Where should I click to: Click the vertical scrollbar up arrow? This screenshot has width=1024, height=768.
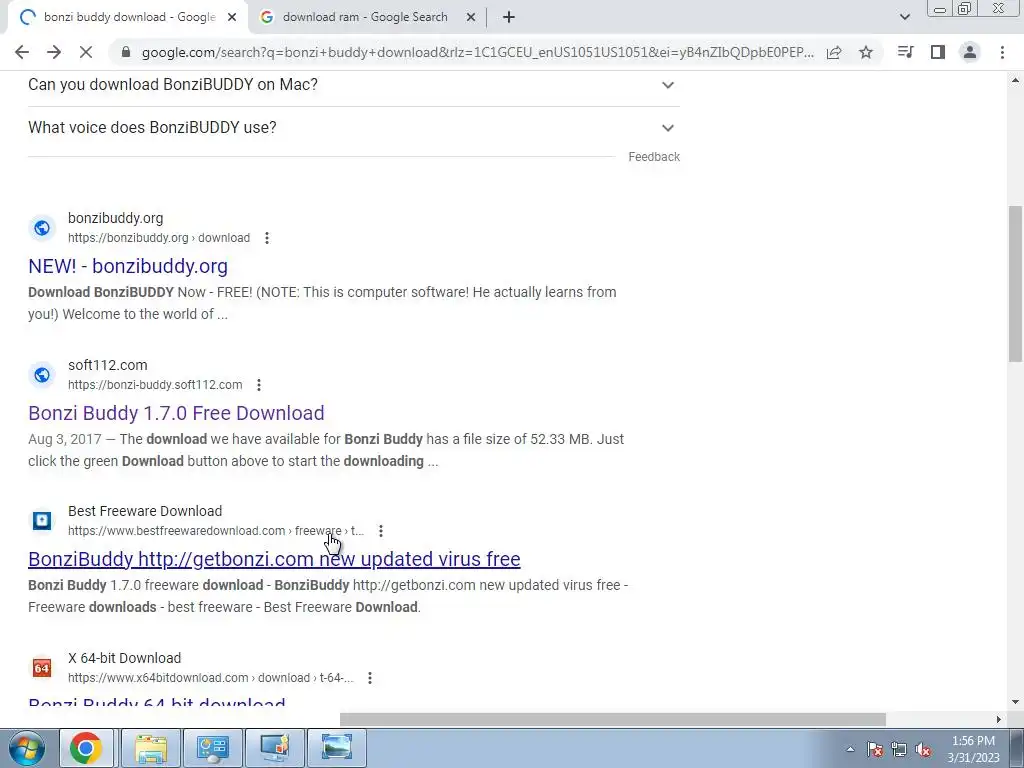point(1015,80)
